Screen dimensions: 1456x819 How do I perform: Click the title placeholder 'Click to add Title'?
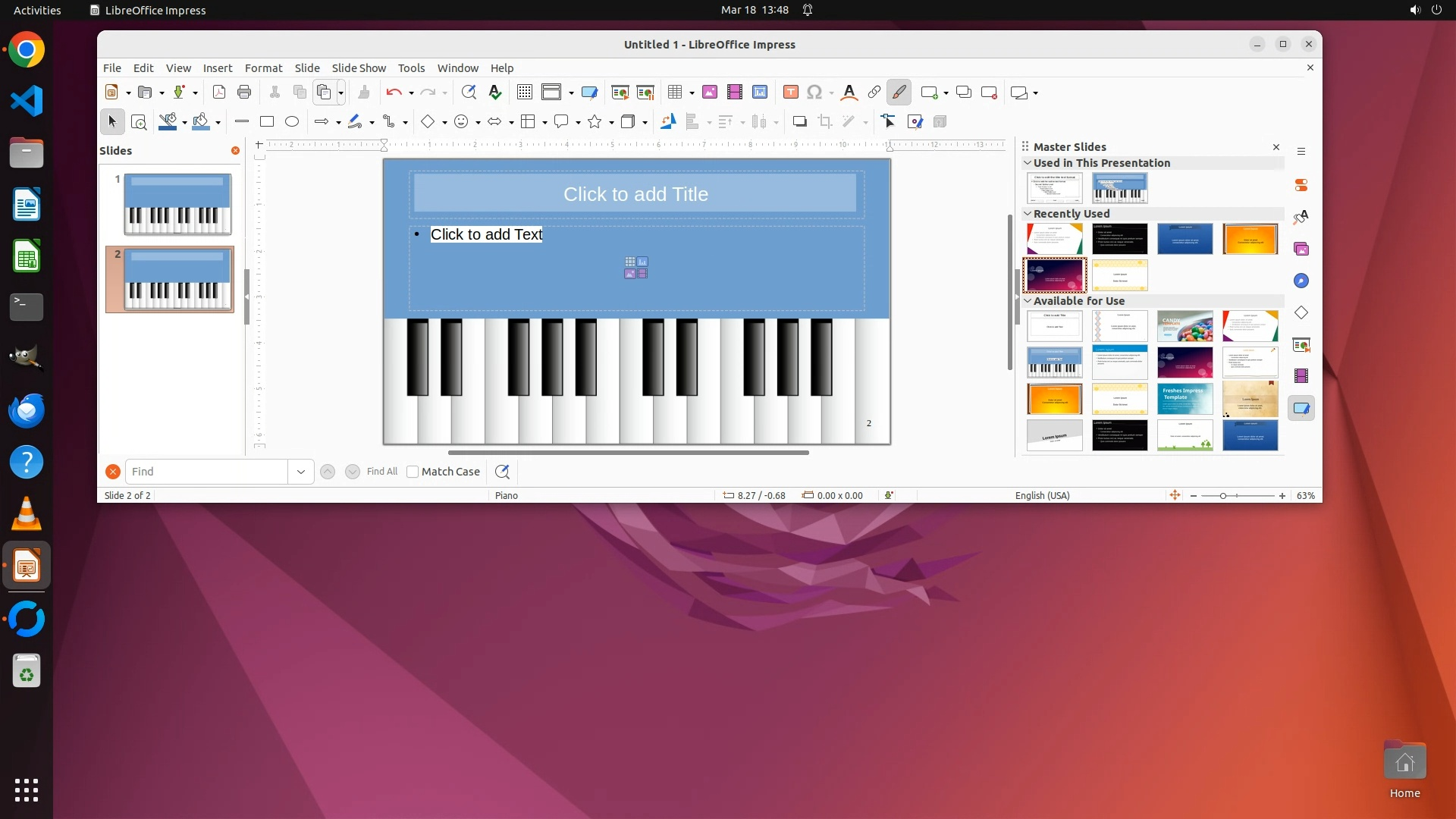[x=635, y=194]
